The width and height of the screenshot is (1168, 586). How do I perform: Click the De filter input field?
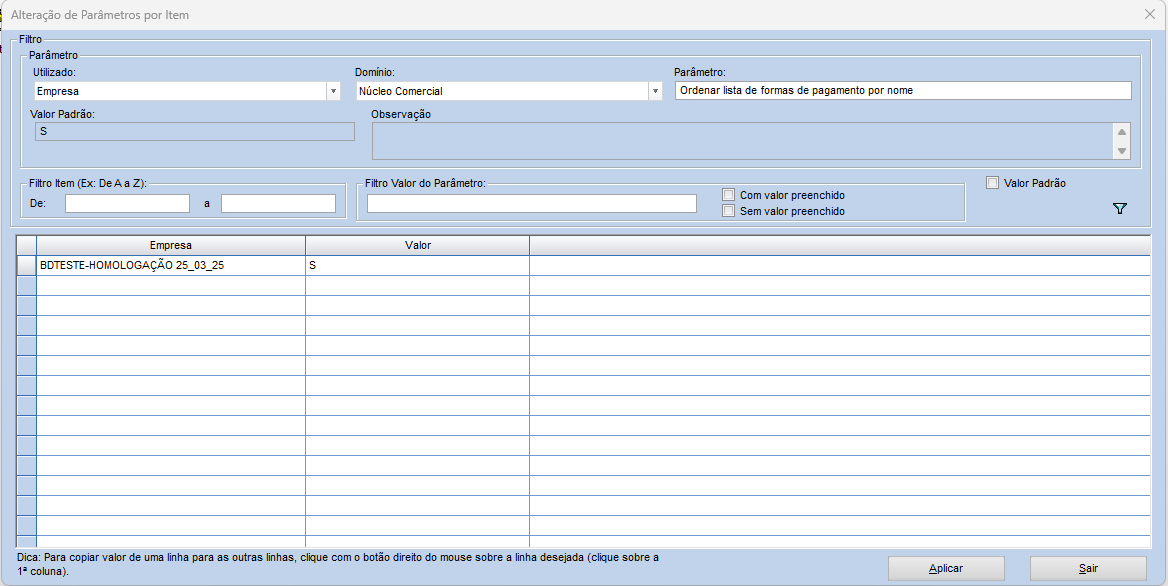127,203
